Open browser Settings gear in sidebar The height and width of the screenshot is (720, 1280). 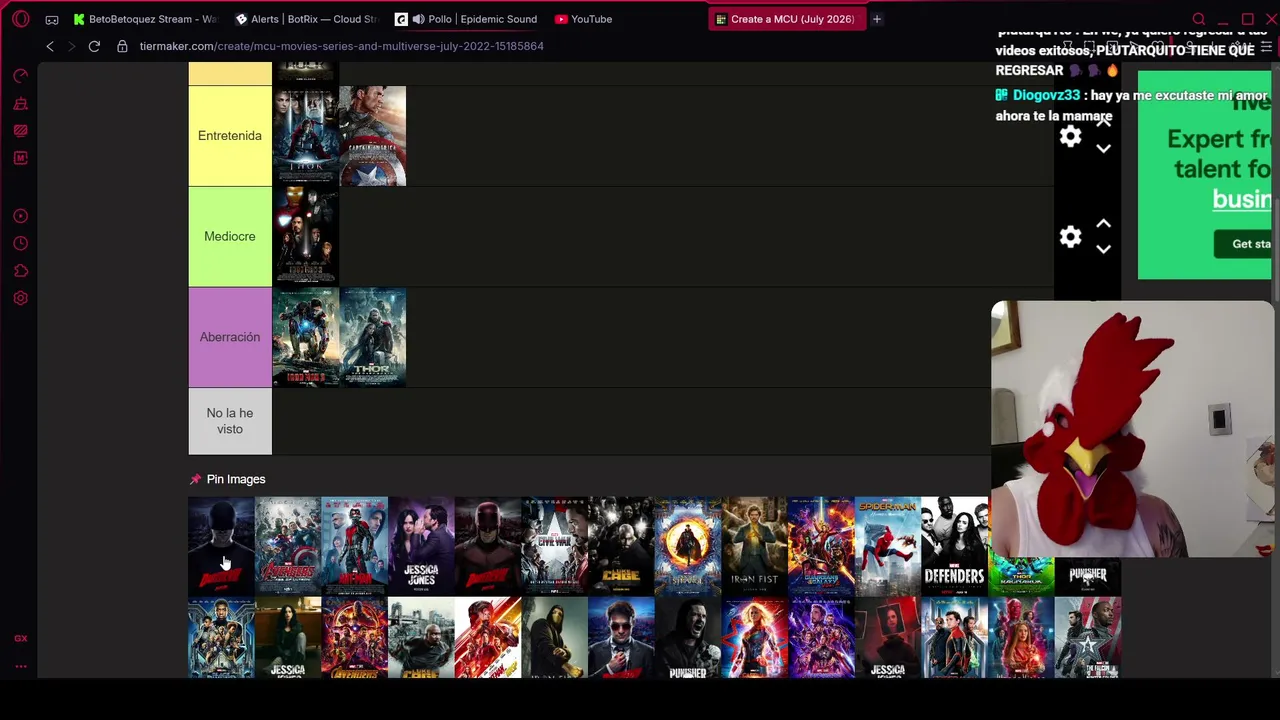[x=20, y=298]
